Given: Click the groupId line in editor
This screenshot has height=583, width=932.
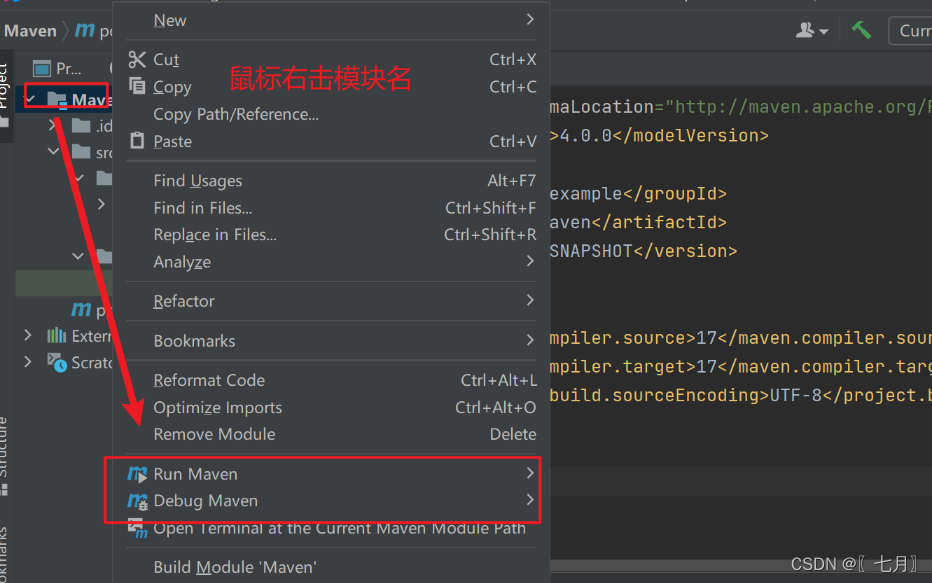Looking at the screenshot, I should pos(638,194).
